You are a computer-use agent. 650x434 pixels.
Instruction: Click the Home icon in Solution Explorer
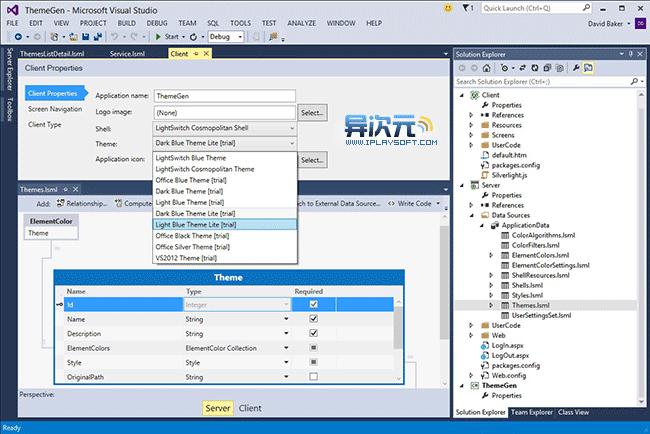(x=487, y=68)
